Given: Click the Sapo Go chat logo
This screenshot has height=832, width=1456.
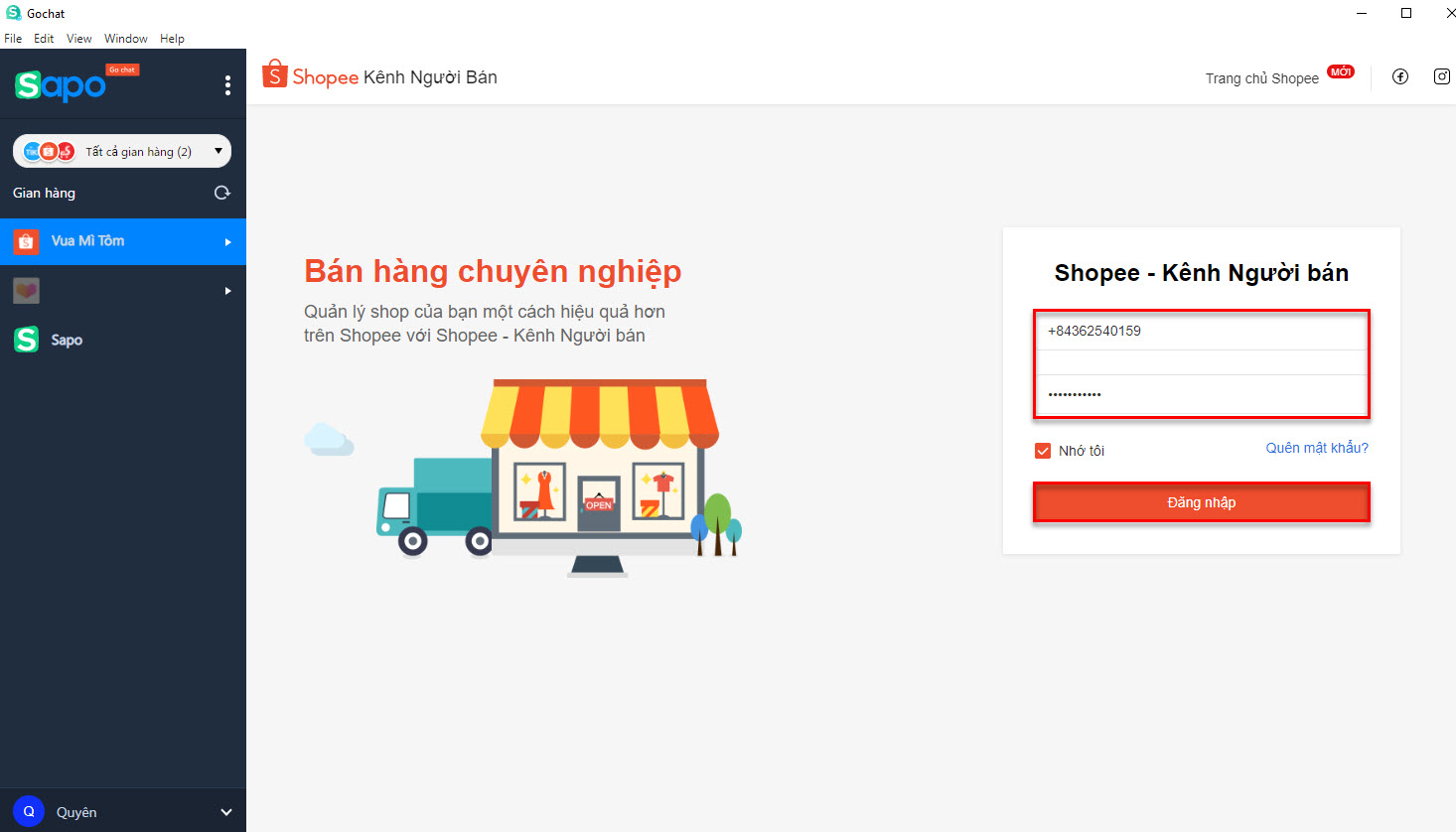Looking at the screenshot, I should tap(76, 83).
